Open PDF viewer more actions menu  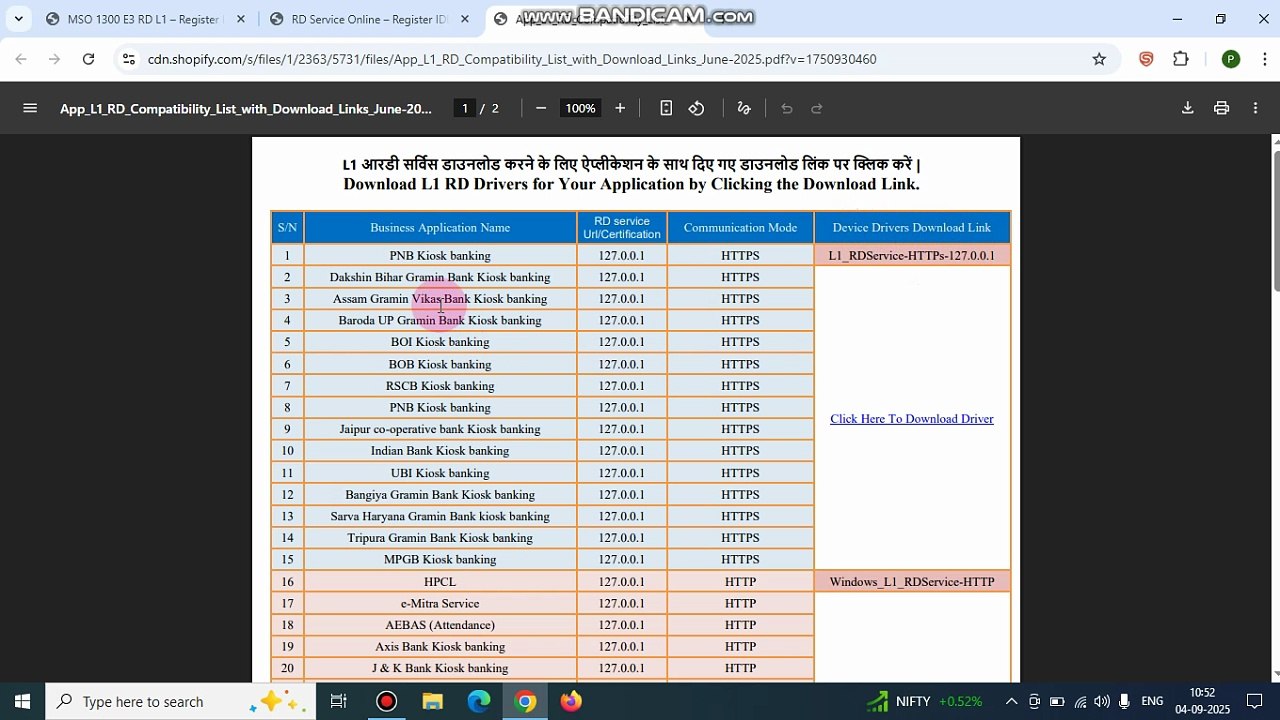pos(1255,108)
